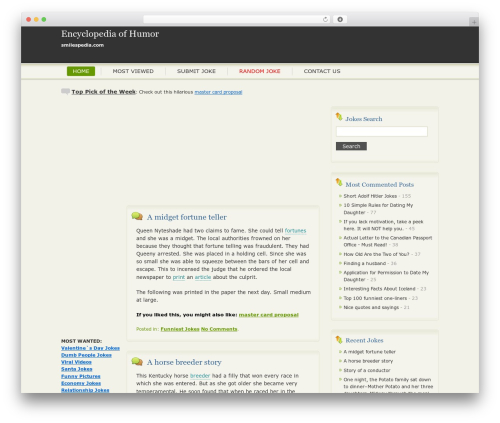
Task: Click the Jokes Search input field
Action: coord(382,131)
